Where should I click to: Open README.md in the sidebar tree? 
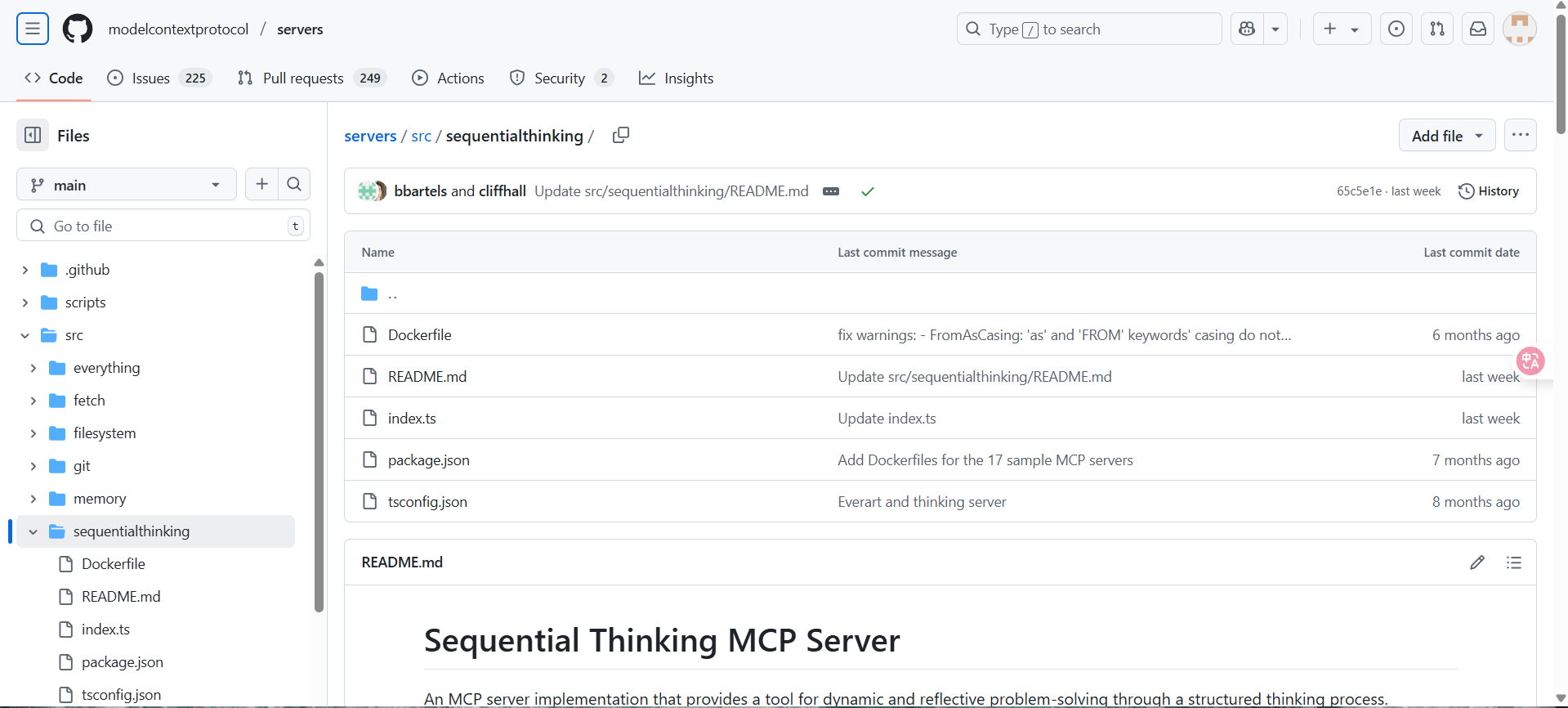click(x=121, y=597)
